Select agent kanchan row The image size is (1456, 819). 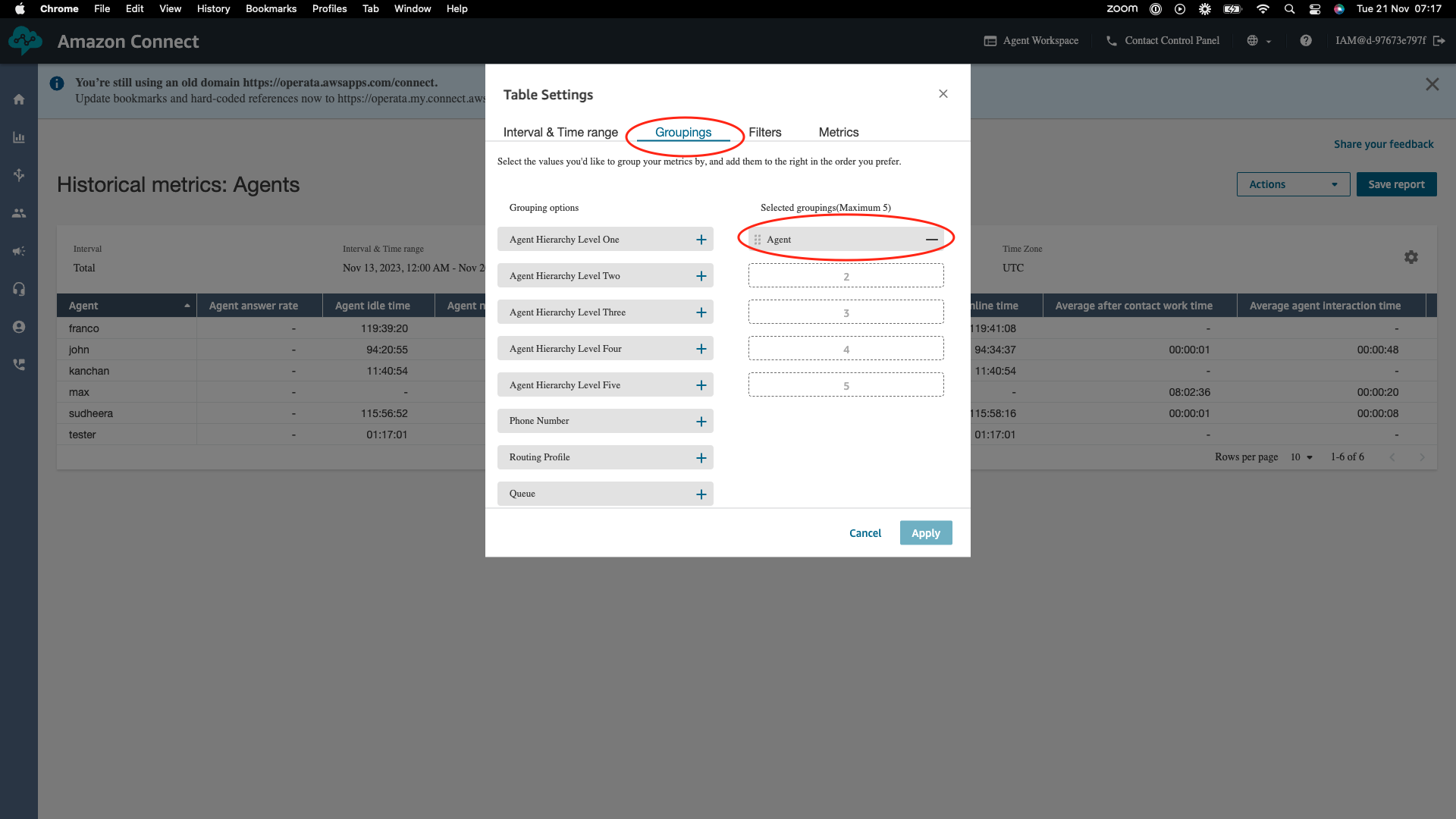point(89,371)
